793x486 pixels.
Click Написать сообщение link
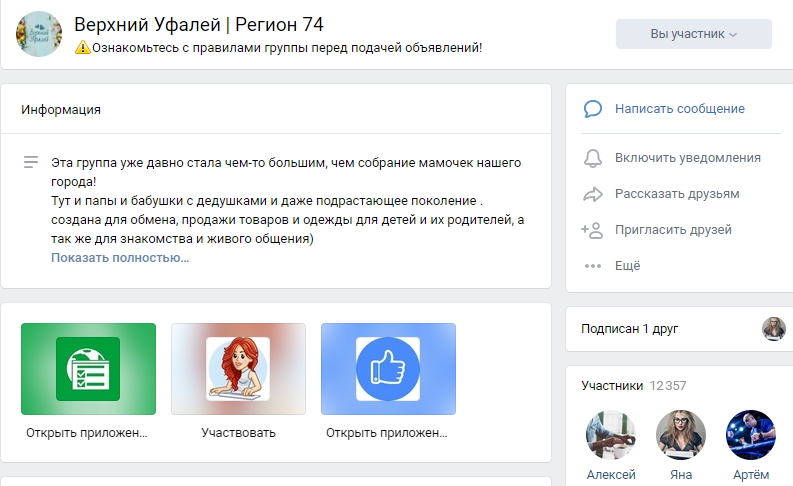(680, 109)
